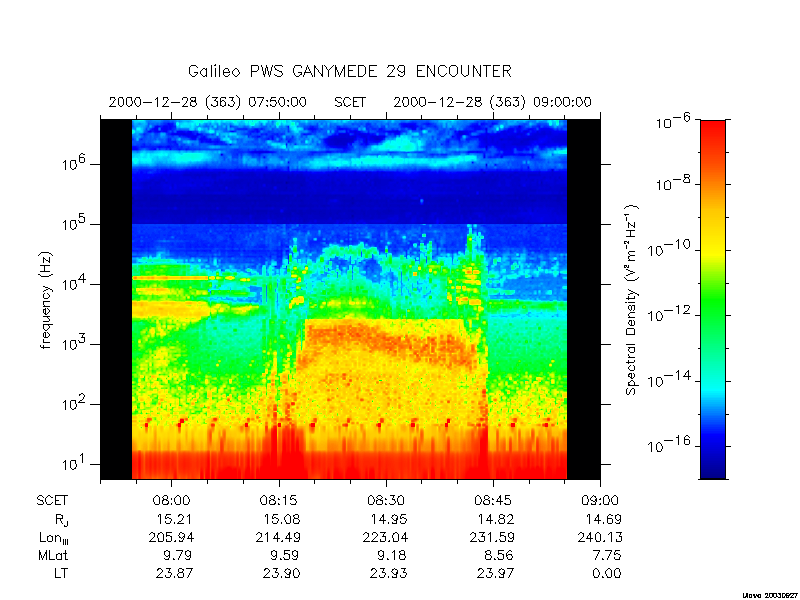Click the MLat value '9.79'
The height and width of the screenshot is (600, 800).
coord(179,555)
